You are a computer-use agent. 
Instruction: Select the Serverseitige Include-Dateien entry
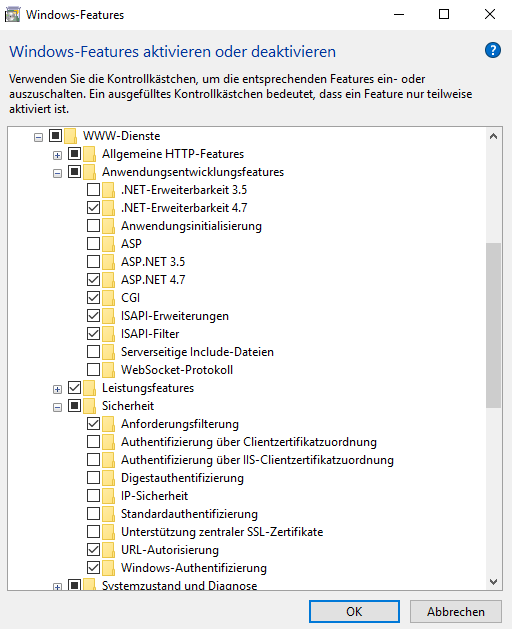click(x=197, y=352)
